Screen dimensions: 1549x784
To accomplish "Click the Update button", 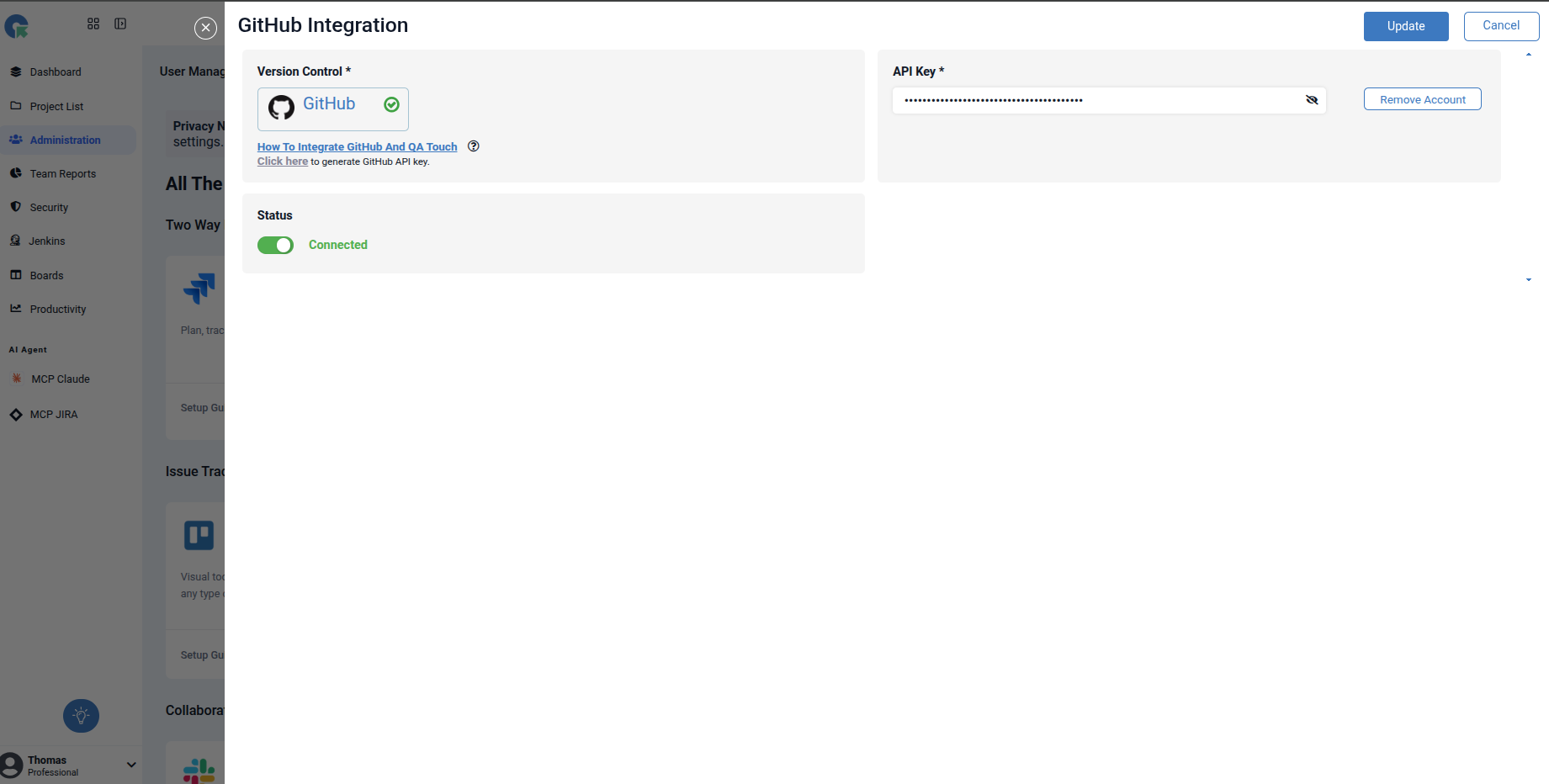I will click(1406, 26).
